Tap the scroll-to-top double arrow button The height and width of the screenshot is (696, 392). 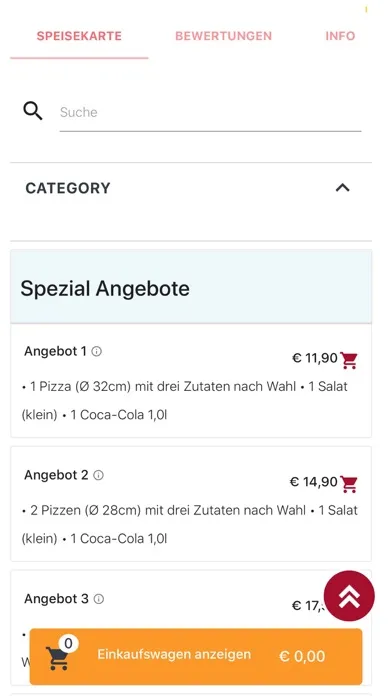[349, 596]
